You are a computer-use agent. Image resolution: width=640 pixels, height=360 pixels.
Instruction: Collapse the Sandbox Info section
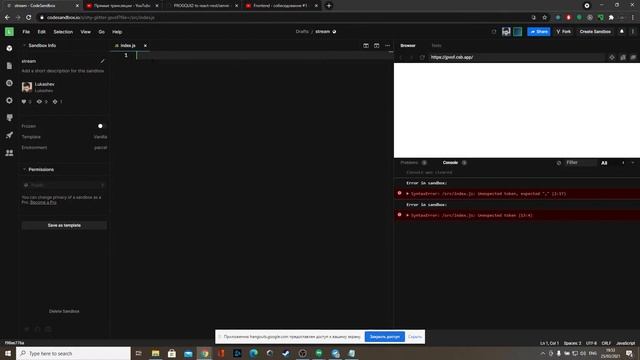pyautogui.click(x=39, y=46)
